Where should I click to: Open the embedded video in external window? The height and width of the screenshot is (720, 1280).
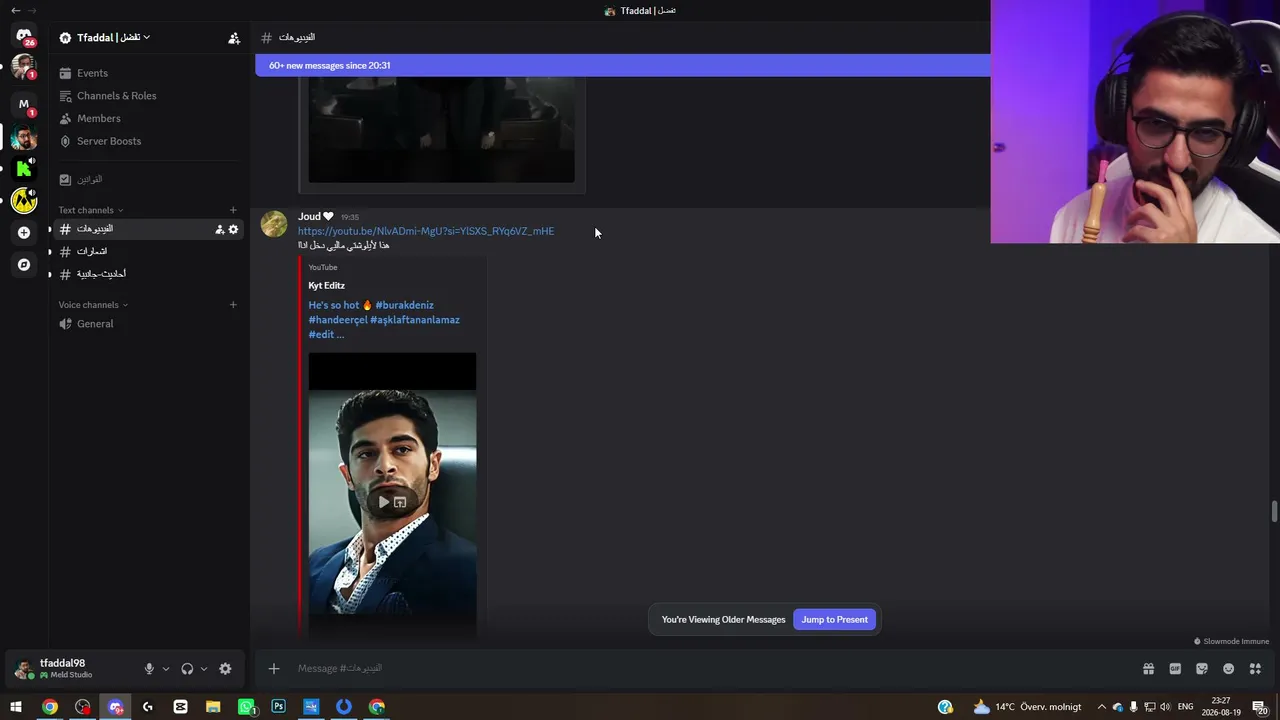pyautogui.click(x=400, y=502)
